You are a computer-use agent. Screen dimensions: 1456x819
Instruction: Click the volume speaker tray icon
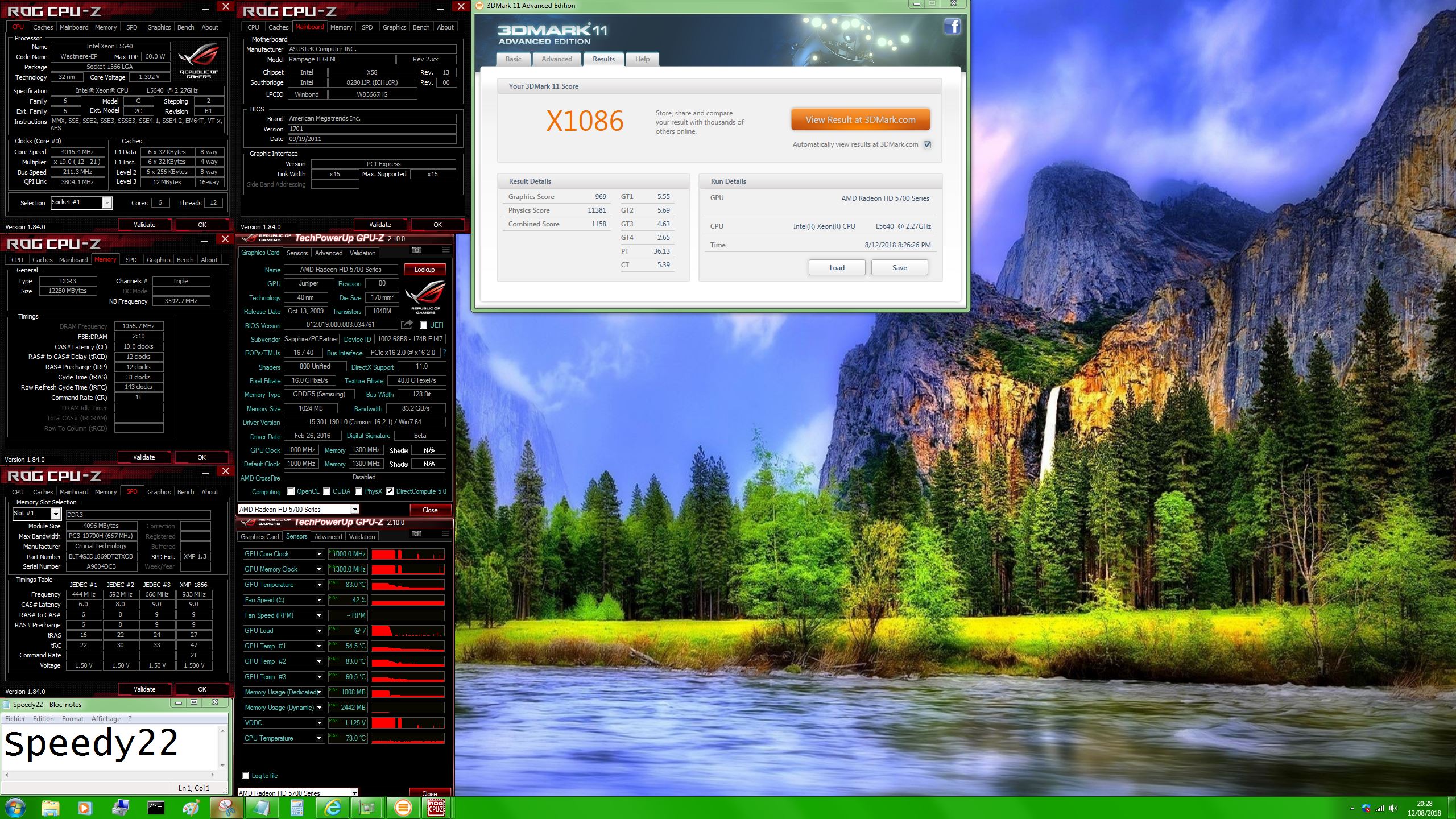click(x=1393, y=808)
